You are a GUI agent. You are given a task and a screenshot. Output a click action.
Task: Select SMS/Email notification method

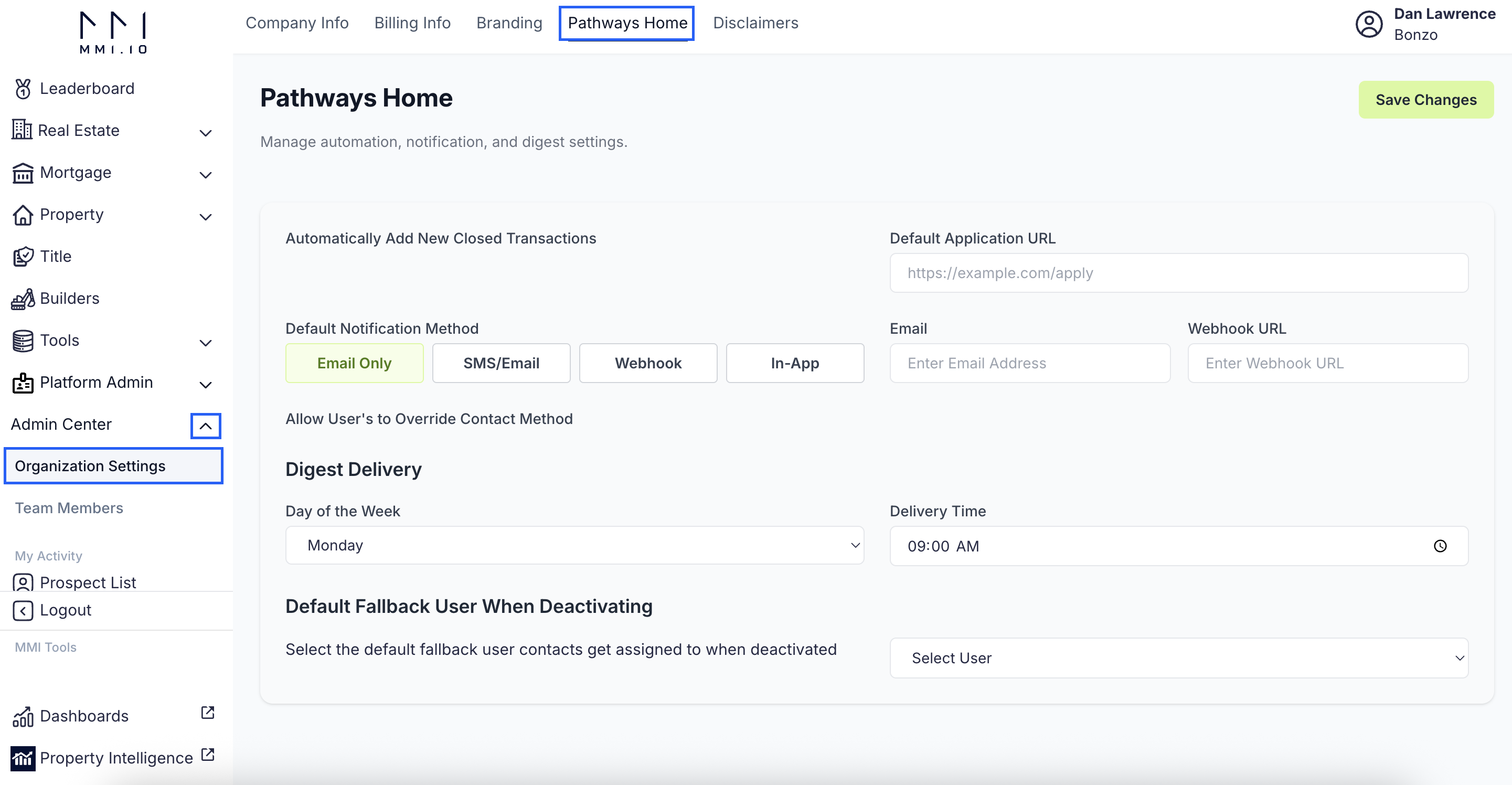point(501,363)
